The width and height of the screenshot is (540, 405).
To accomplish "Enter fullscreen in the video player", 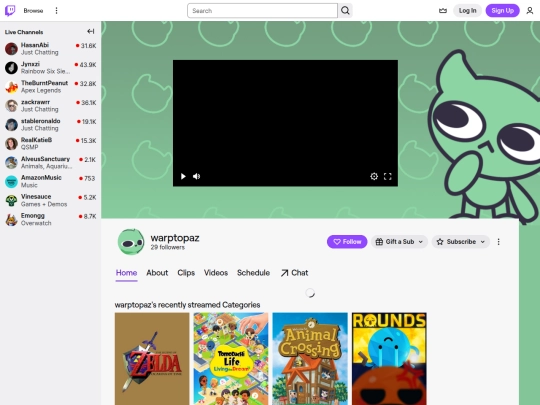I will tap(388, 176).
